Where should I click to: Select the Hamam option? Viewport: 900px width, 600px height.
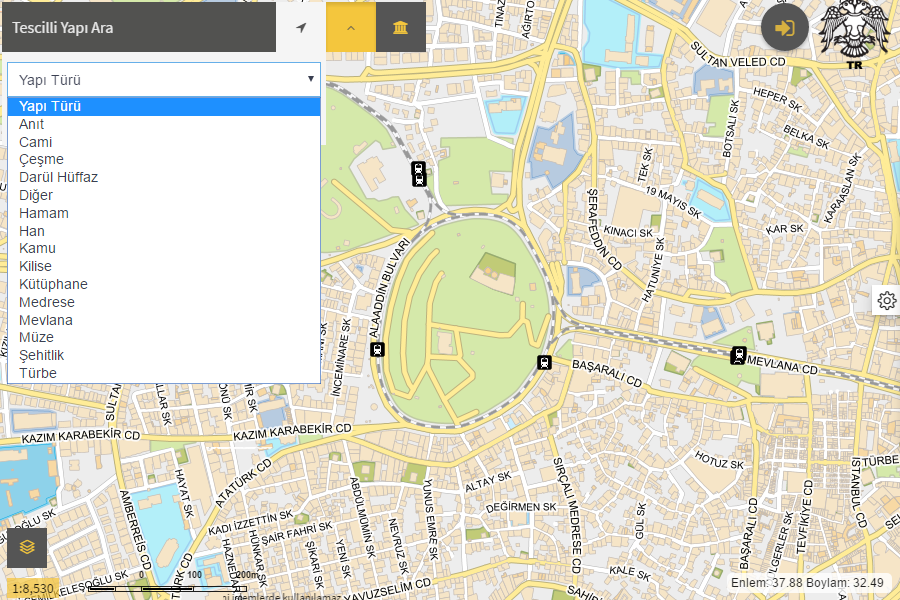(x=44, y=213)
